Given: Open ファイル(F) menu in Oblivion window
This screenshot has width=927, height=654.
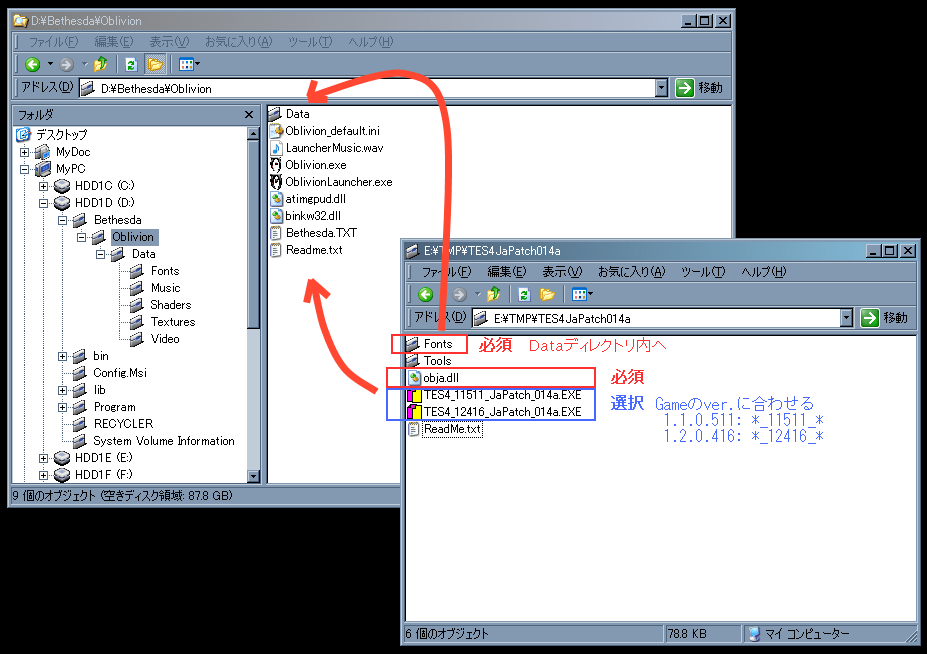Looking at the screenshot, I should (53, 42).
